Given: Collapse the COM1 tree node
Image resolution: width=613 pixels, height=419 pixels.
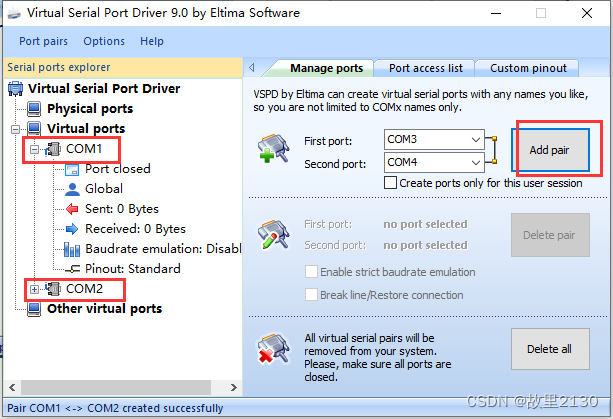Looking at the screenshot, I should 34,149.
